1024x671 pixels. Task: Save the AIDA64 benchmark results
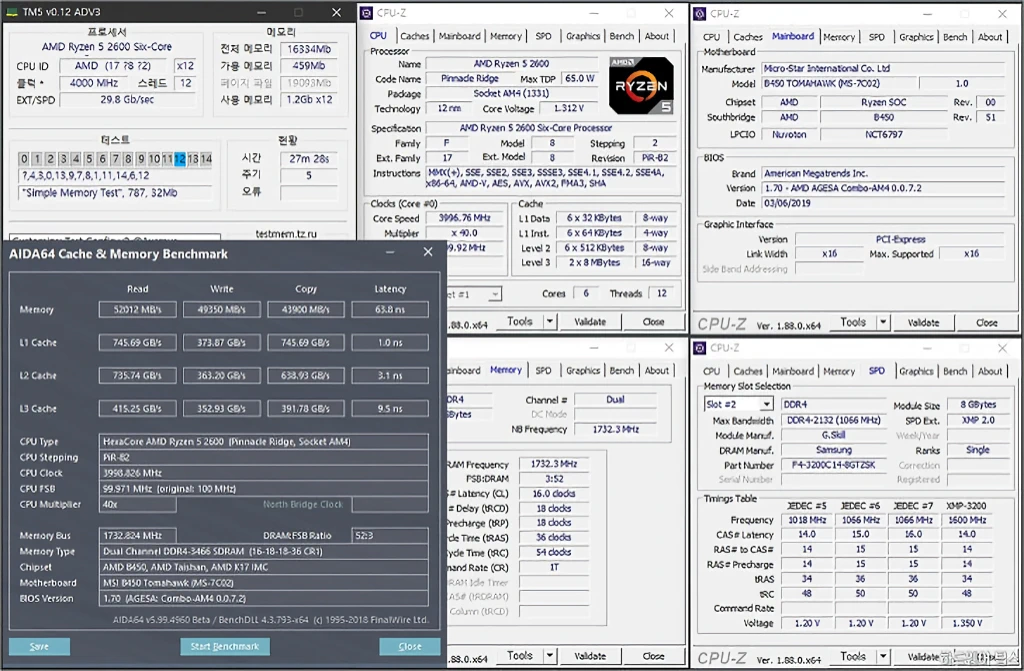point(39,646)
